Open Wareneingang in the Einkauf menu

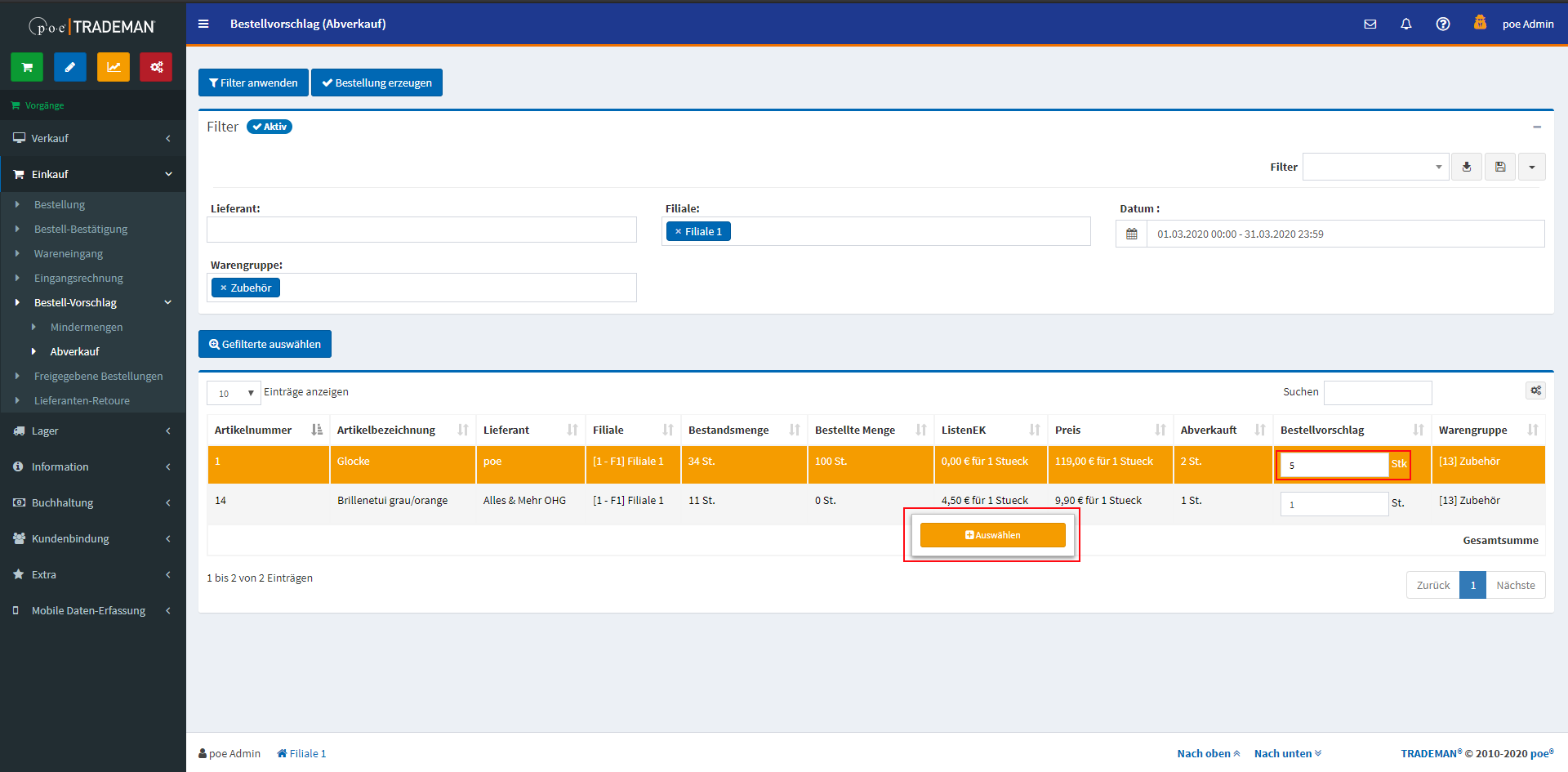click(x=69, y=253)
